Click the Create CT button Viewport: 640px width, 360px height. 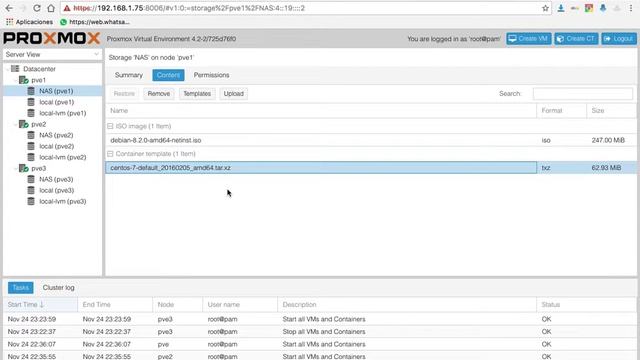576,38
